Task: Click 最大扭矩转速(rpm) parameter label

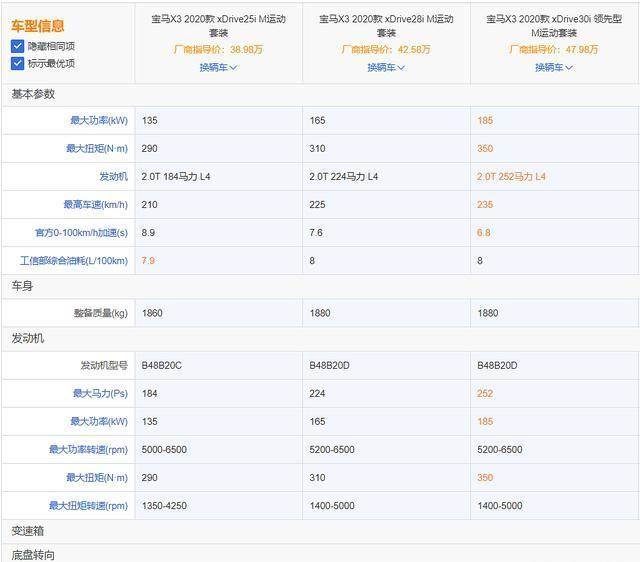Action: 88,506
